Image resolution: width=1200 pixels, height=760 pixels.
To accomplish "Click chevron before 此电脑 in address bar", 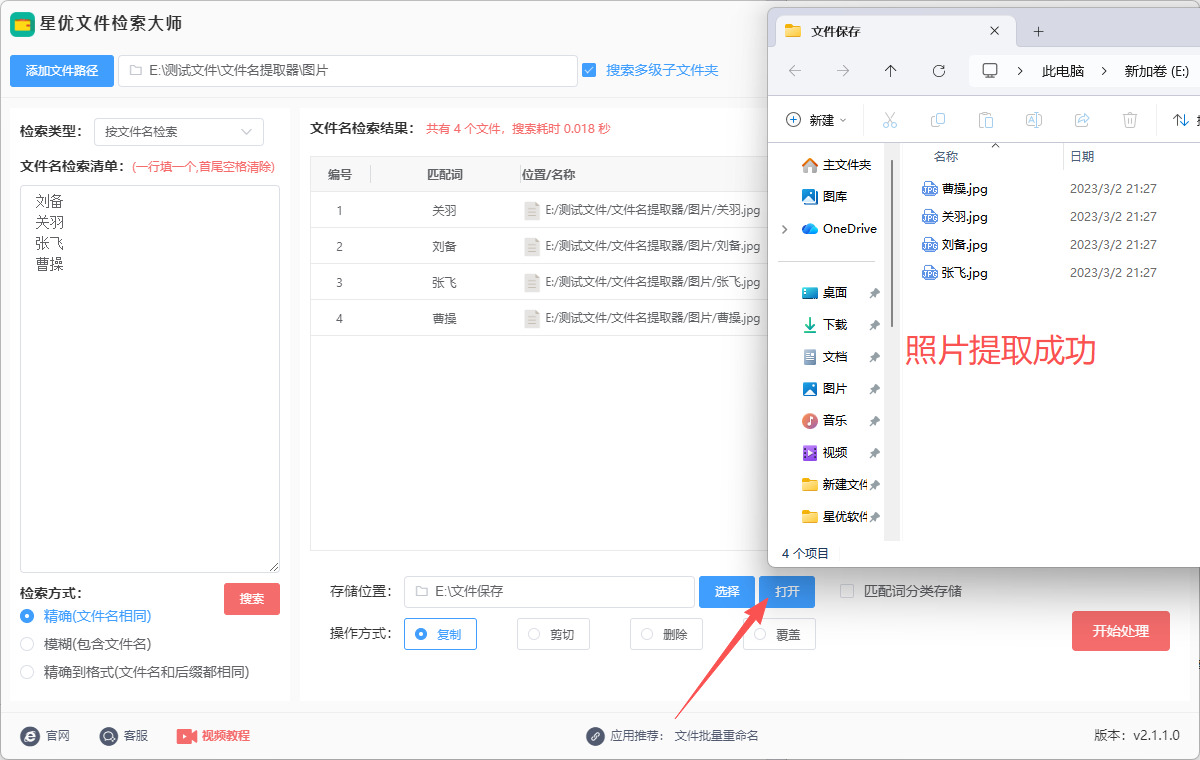I will [x=1020, y=71].
